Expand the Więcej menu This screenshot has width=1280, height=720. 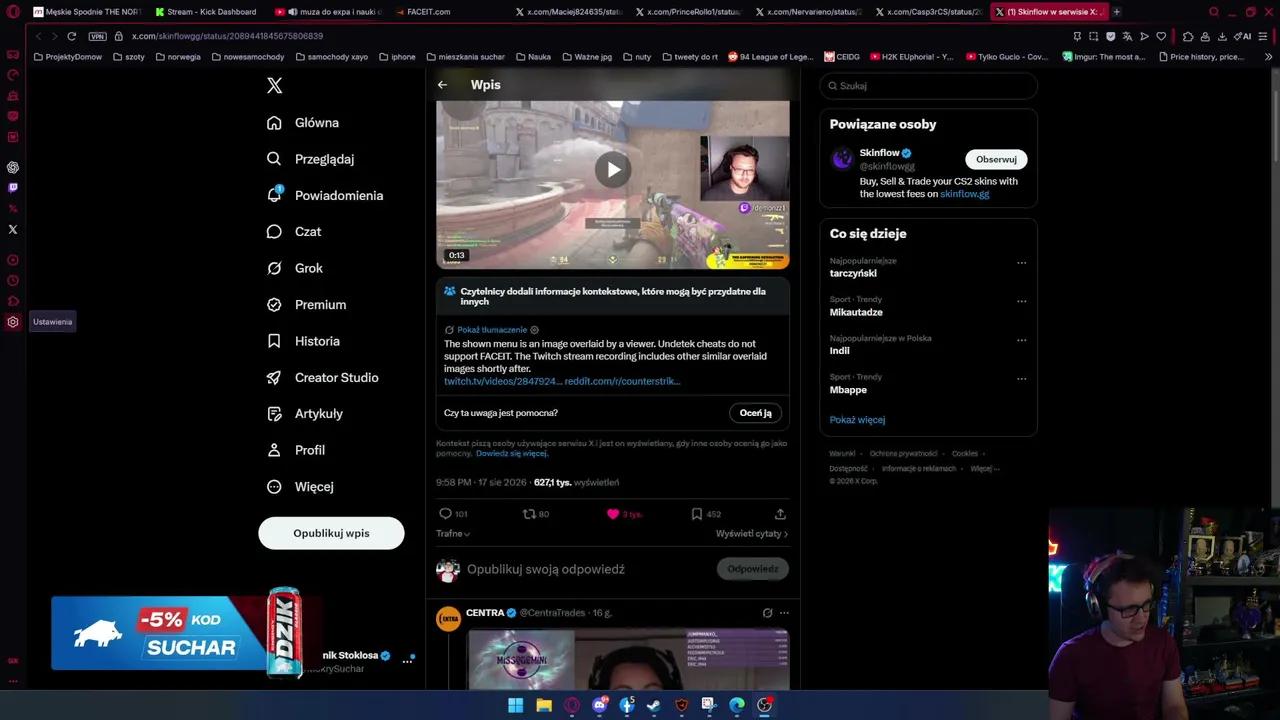300,487
